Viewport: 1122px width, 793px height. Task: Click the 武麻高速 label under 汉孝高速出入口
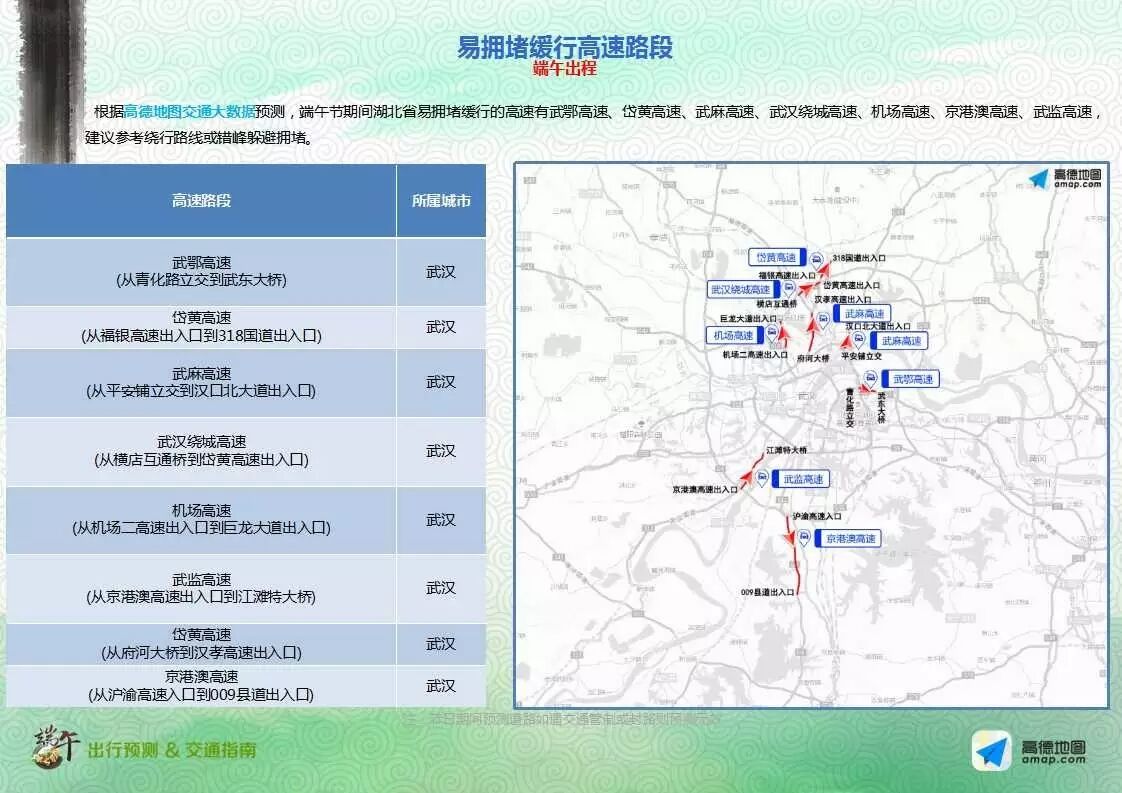863,314
